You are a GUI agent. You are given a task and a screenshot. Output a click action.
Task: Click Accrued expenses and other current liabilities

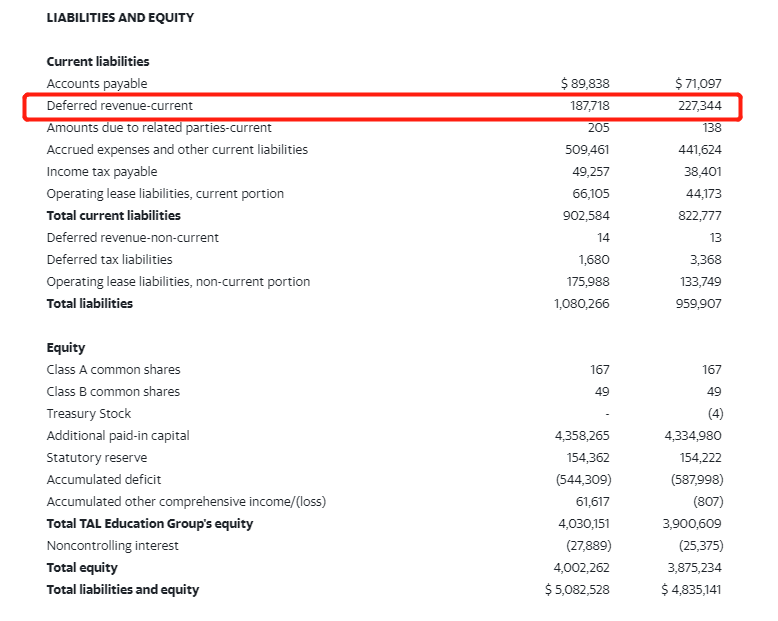[x=177, y=150]
